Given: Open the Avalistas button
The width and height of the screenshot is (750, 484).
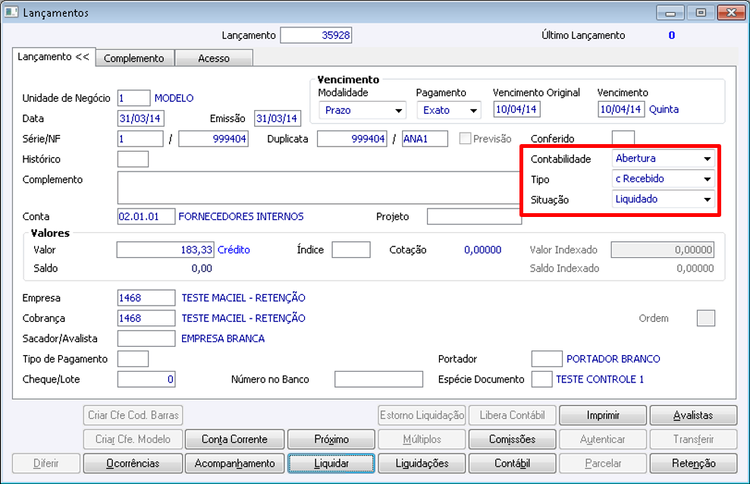Looking at the screenshot, I should (x=693, y=415).
